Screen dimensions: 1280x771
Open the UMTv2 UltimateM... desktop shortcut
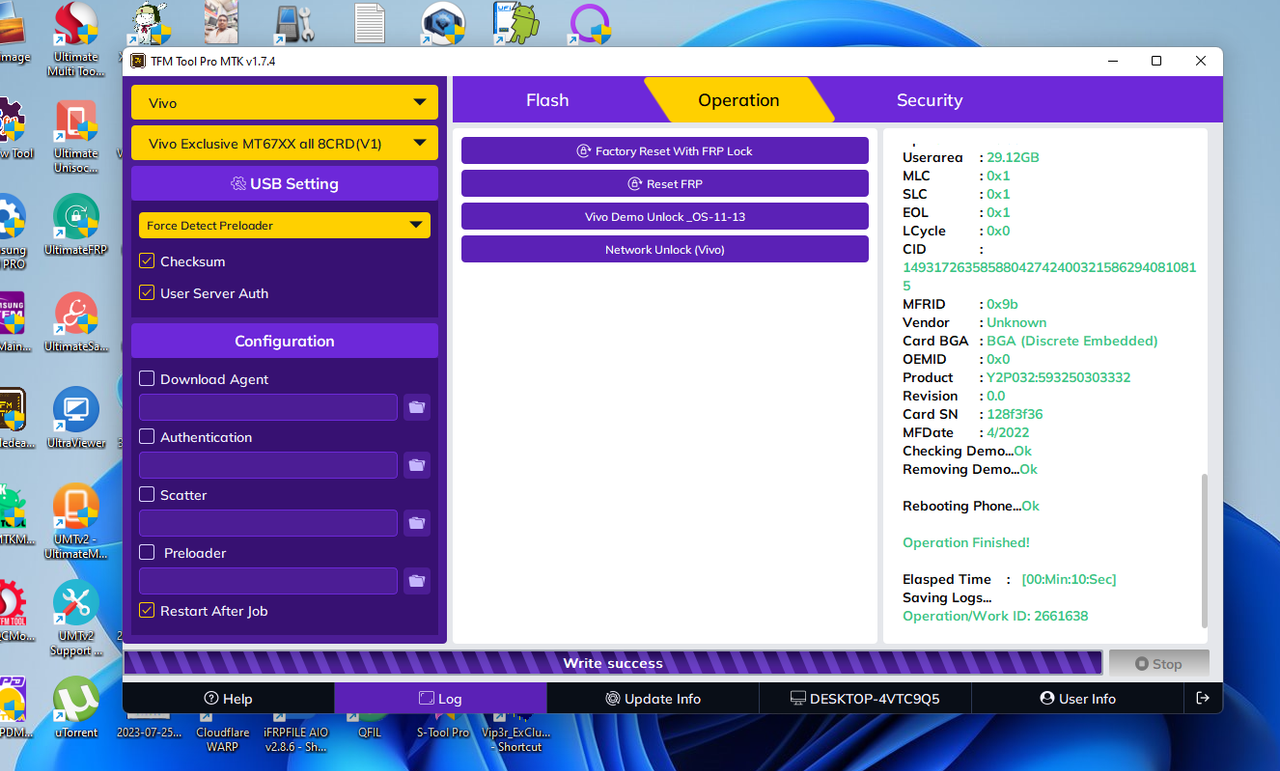76,522
